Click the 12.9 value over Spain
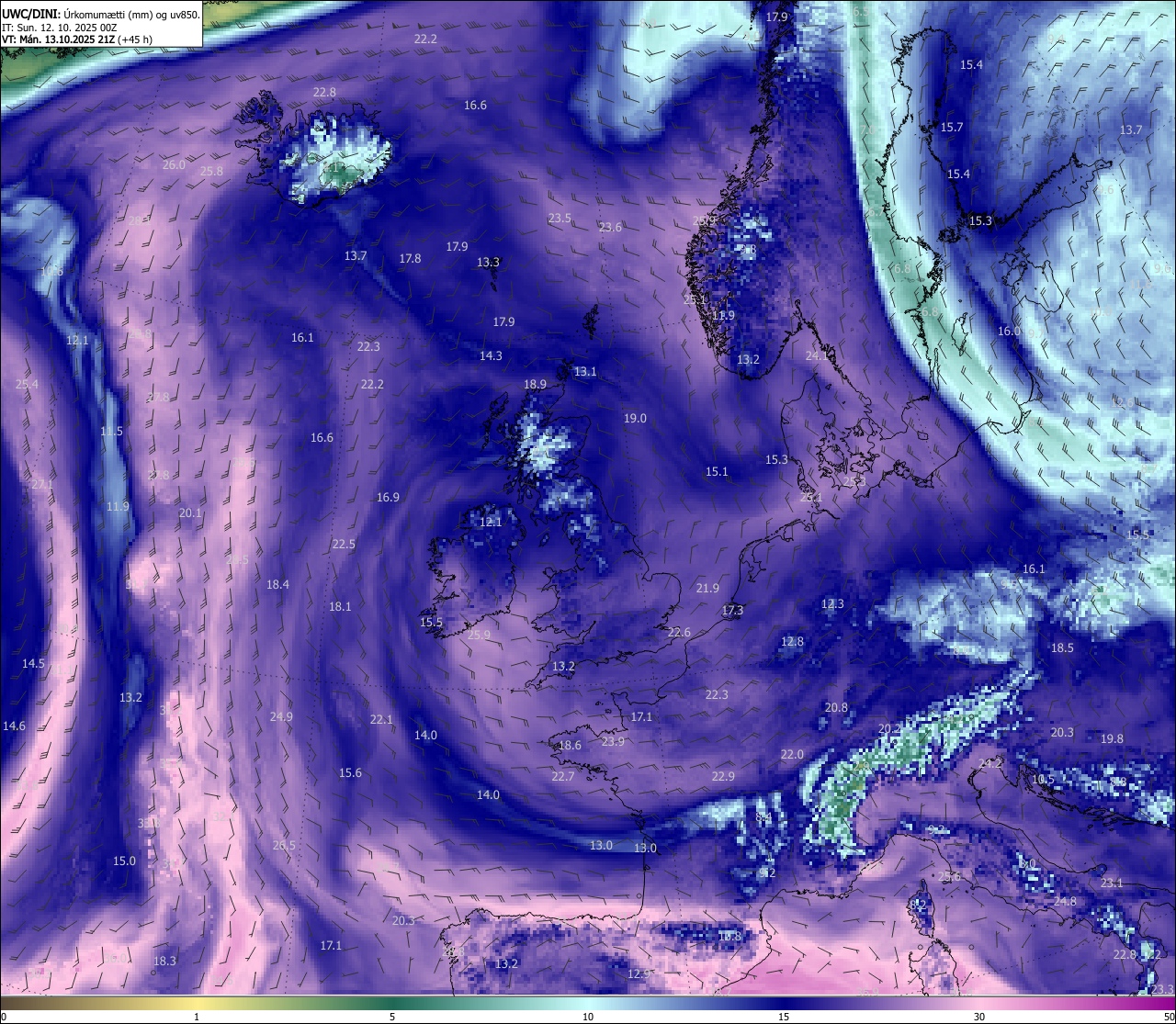The width and height of the screenshot is (1176, 1024). 639,973
